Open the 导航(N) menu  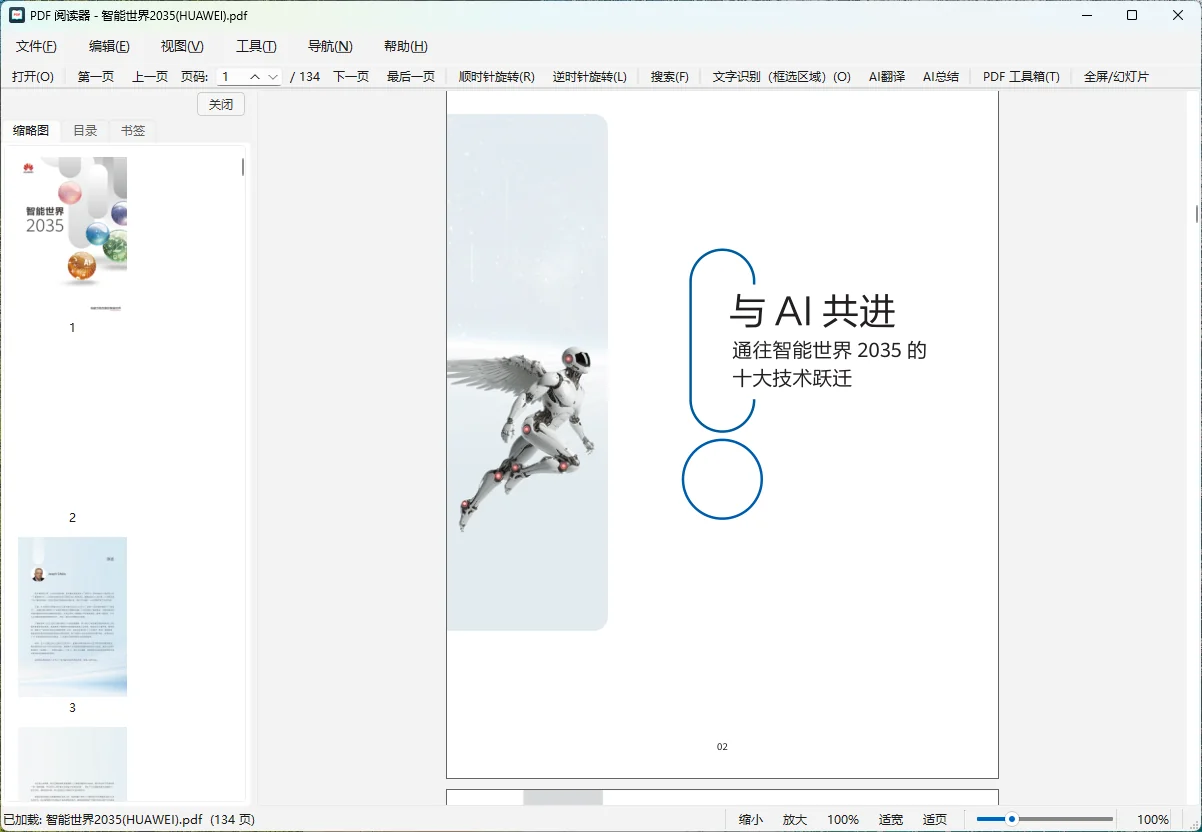coord(330,46)
